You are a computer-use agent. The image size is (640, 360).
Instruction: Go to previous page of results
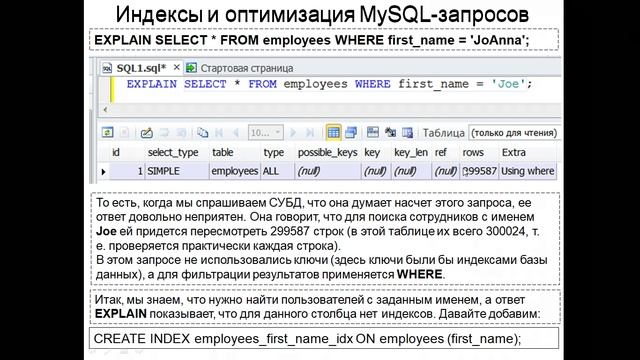[236, 132]
